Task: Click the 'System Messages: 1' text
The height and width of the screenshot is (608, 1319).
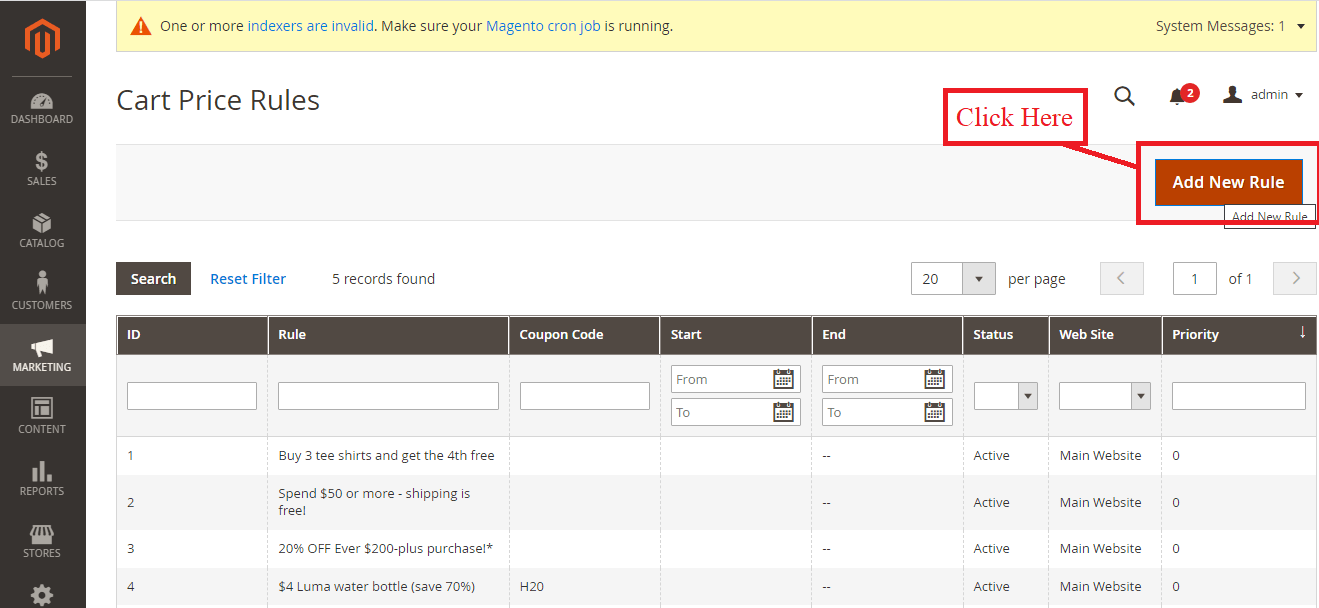Action: coord(1221,26)
